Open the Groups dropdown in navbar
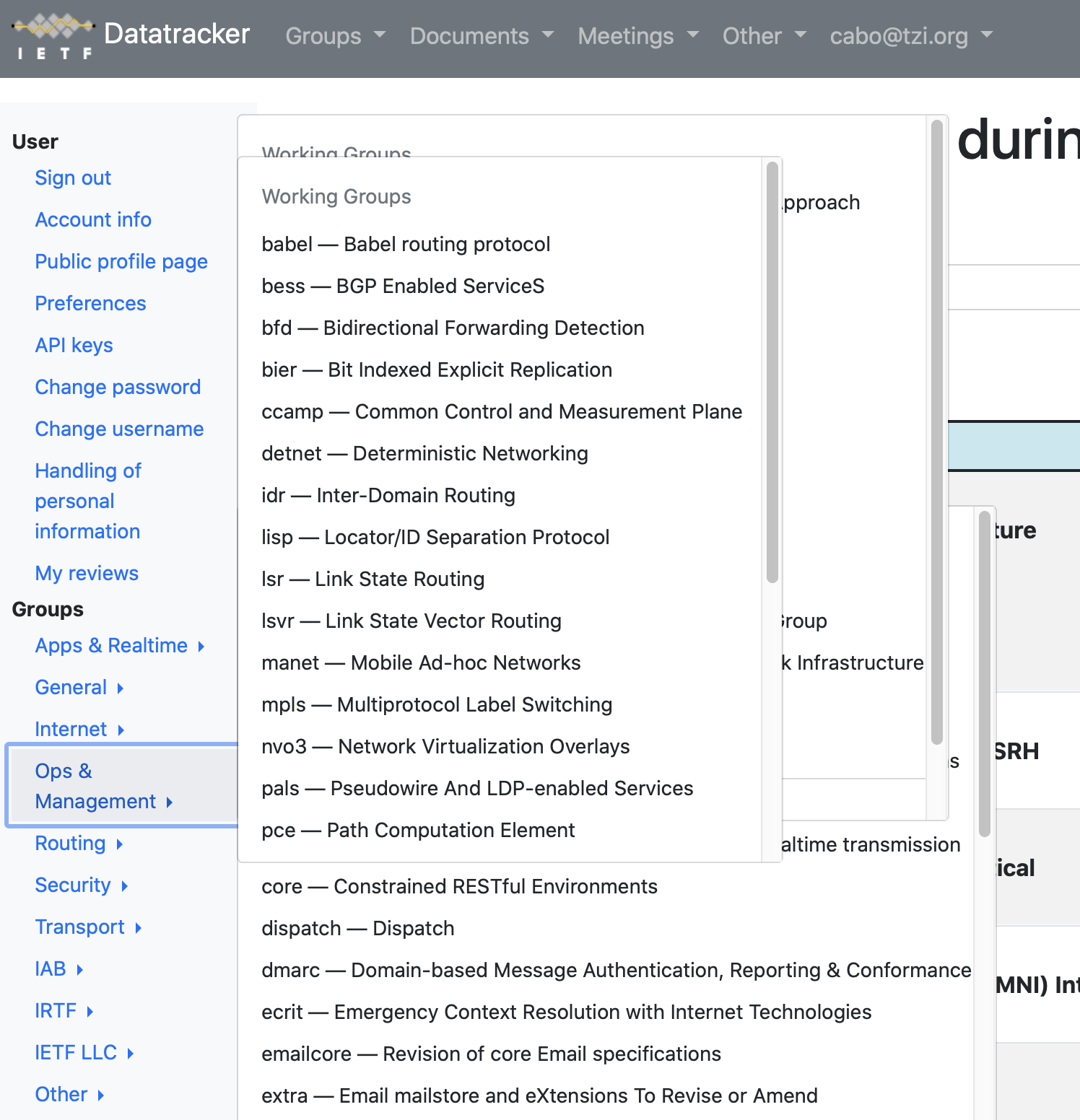The width and height of the screenshot is (1080, 1120). [336, 35]
